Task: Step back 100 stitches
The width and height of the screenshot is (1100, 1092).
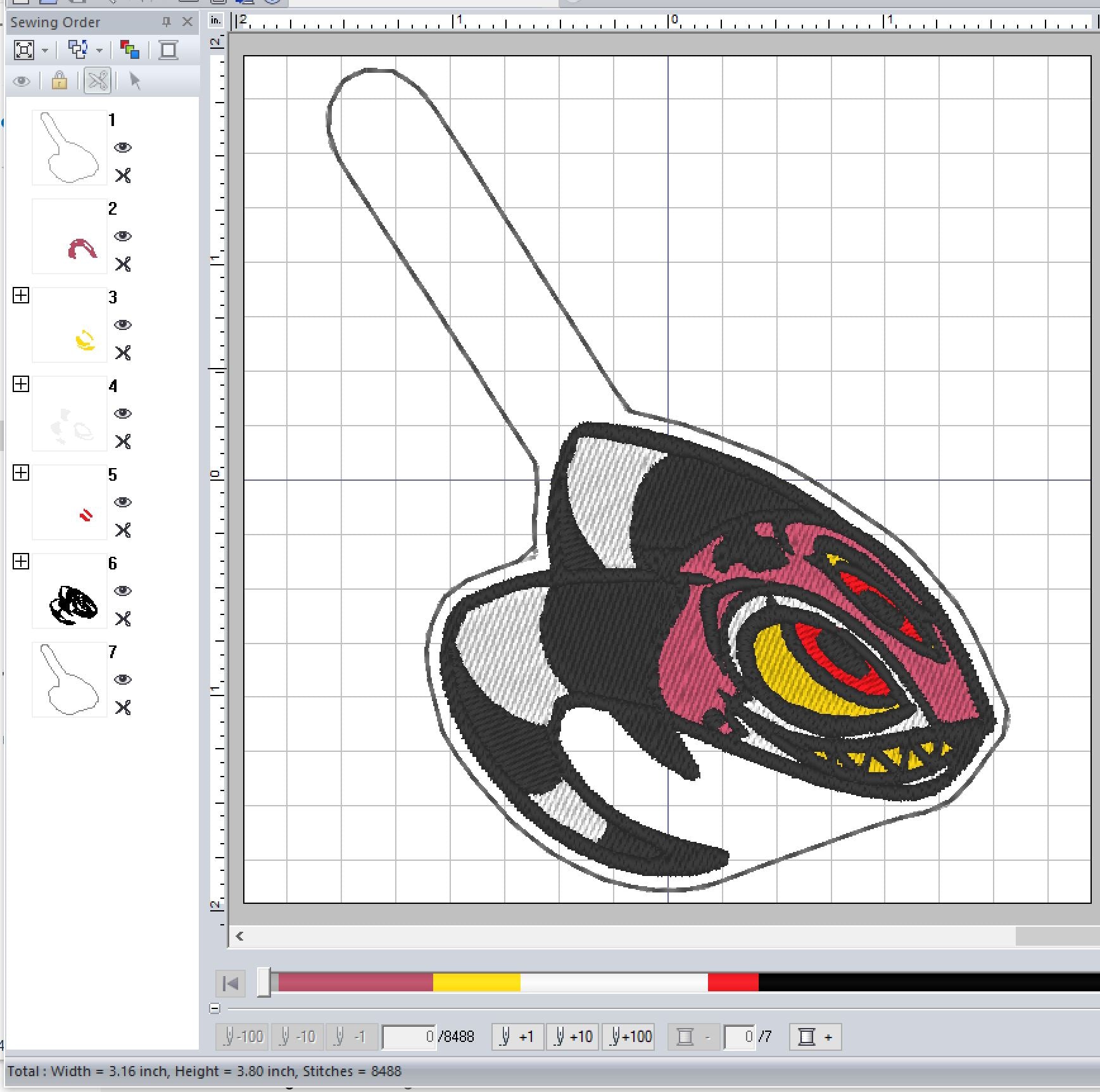Action: click(x=242, y=1037)
